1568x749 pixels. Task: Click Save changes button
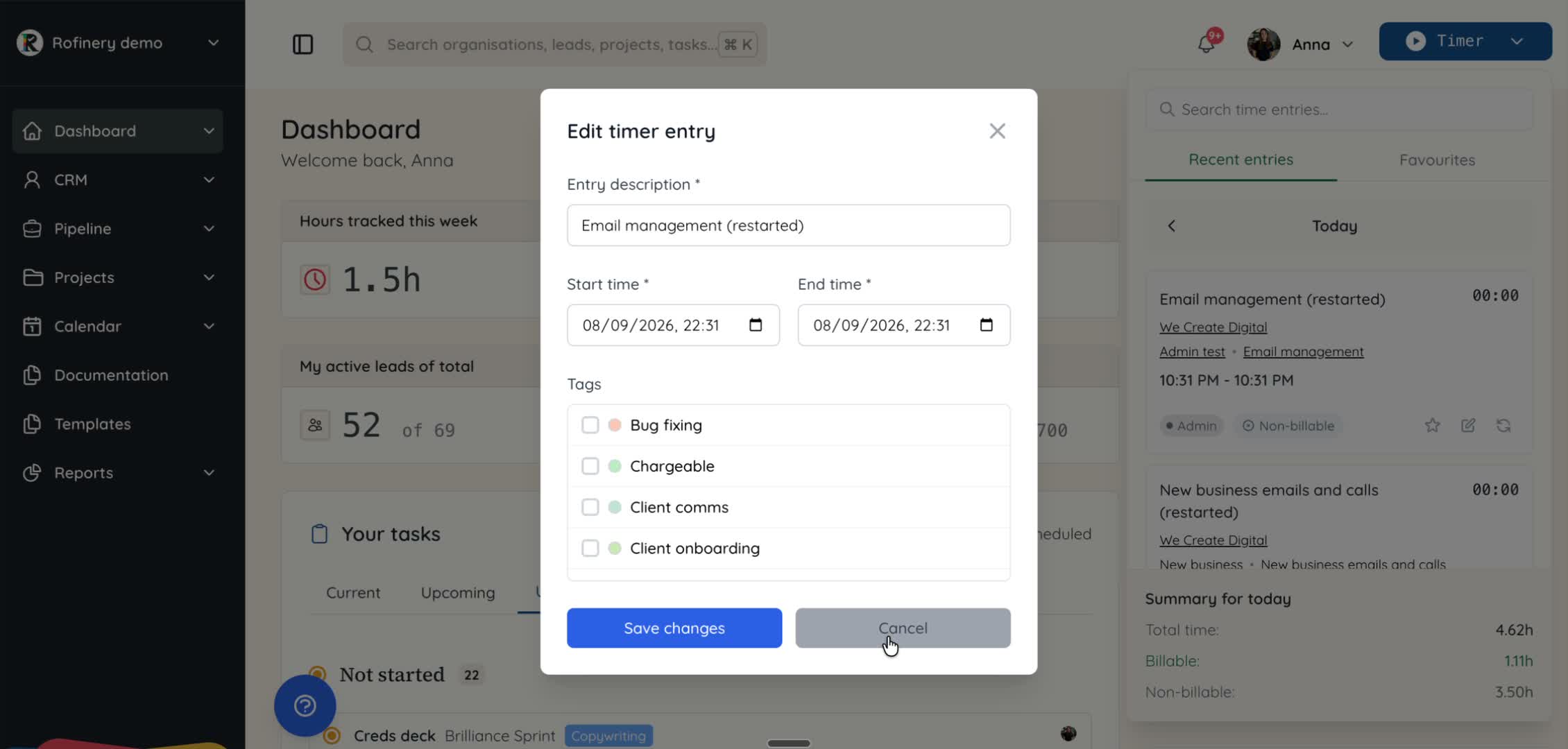674,628
